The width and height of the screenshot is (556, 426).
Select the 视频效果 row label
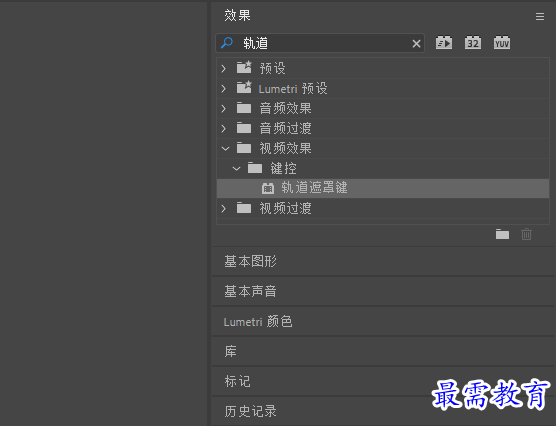click(x=285, y=149)
